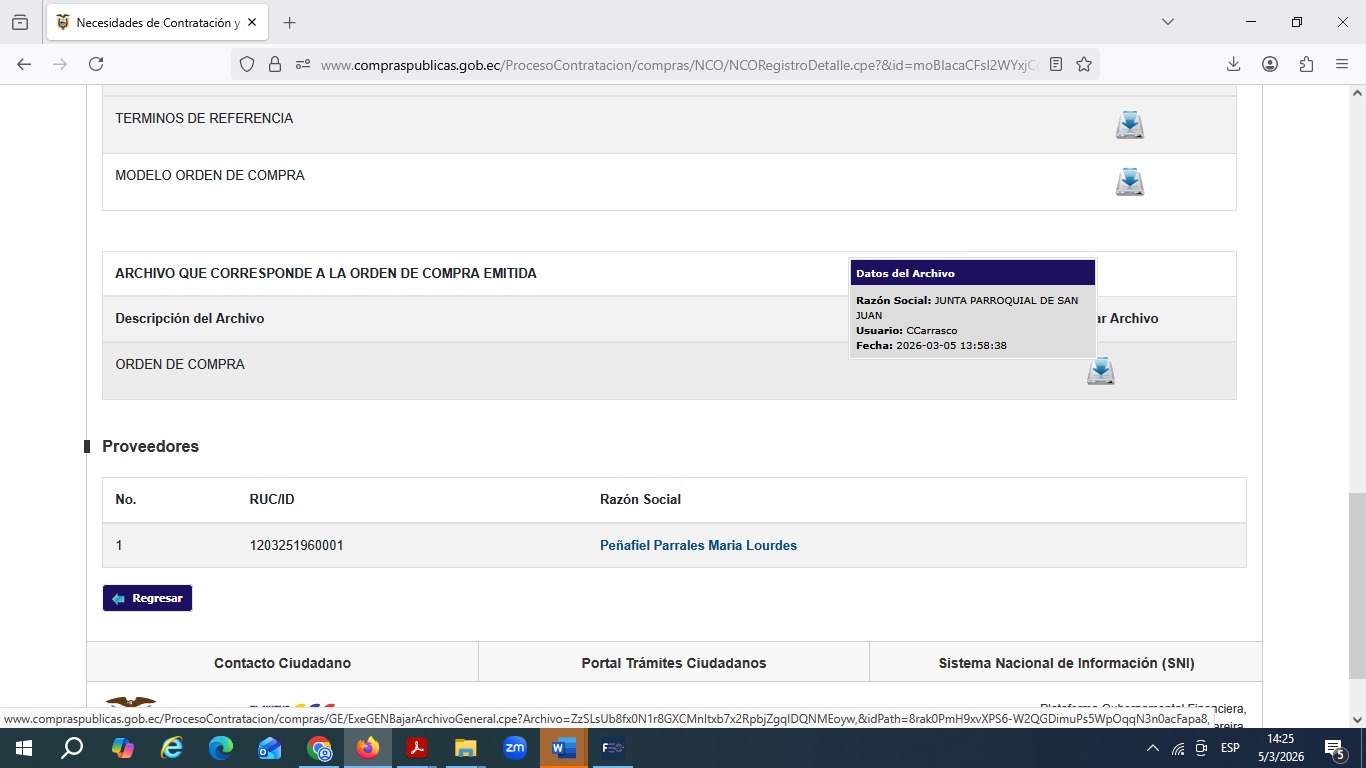This screenshot has width=1366, height=768.
Task: Click the Portal Trámites Ciudadanos link
Action: tap(673, 663)
